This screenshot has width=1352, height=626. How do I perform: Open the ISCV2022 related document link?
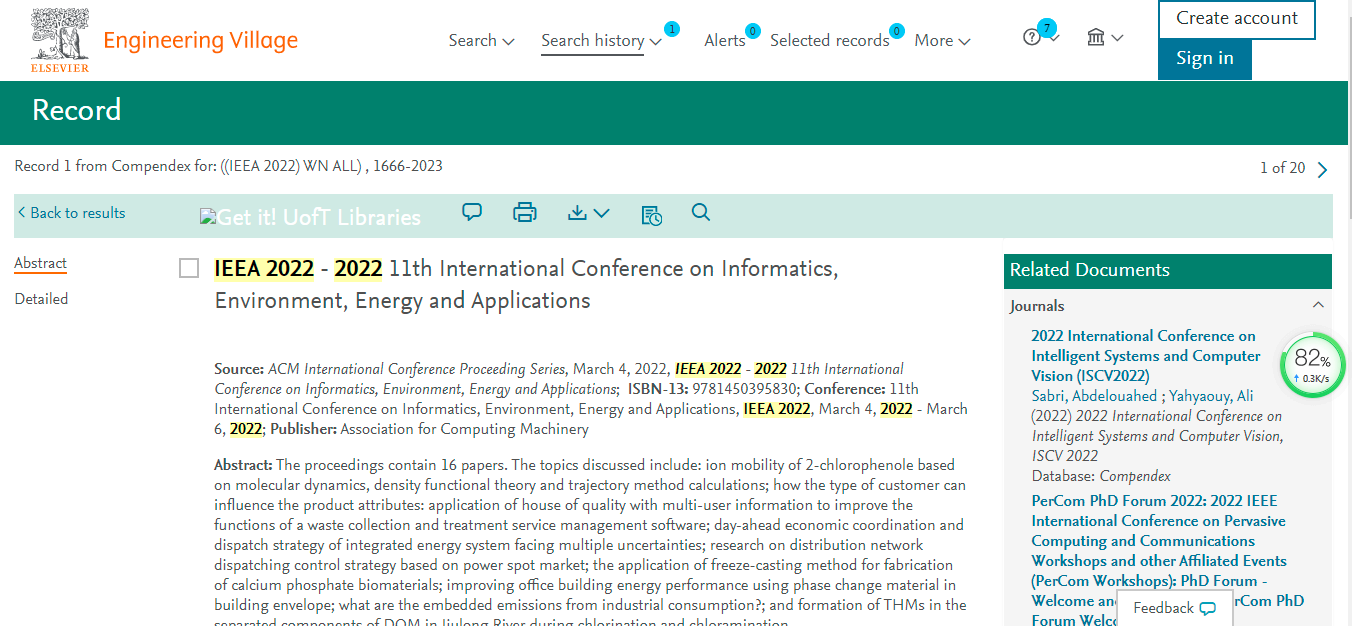pyautogui.click(x=1146, y=356)
